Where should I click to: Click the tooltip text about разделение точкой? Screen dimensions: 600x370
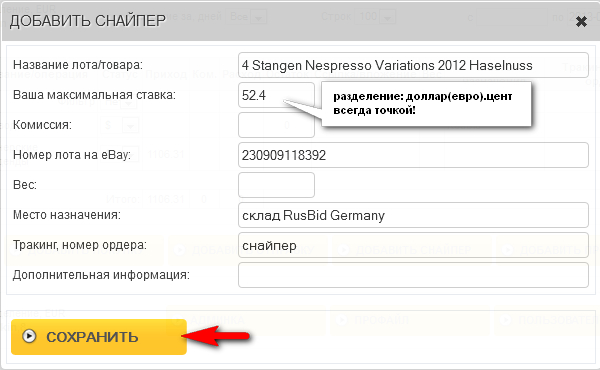(x=423, y=103)
